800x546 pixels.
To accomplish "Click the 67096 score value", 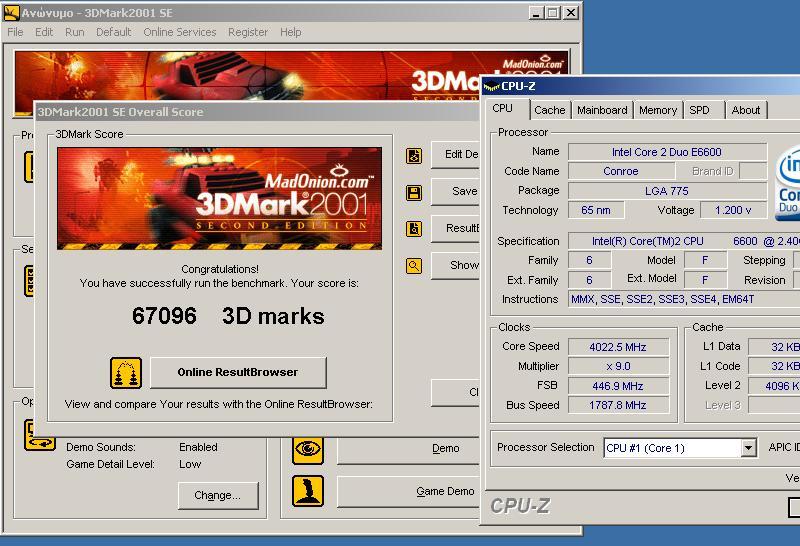I will pyautogui.click(x=164, y=316).
